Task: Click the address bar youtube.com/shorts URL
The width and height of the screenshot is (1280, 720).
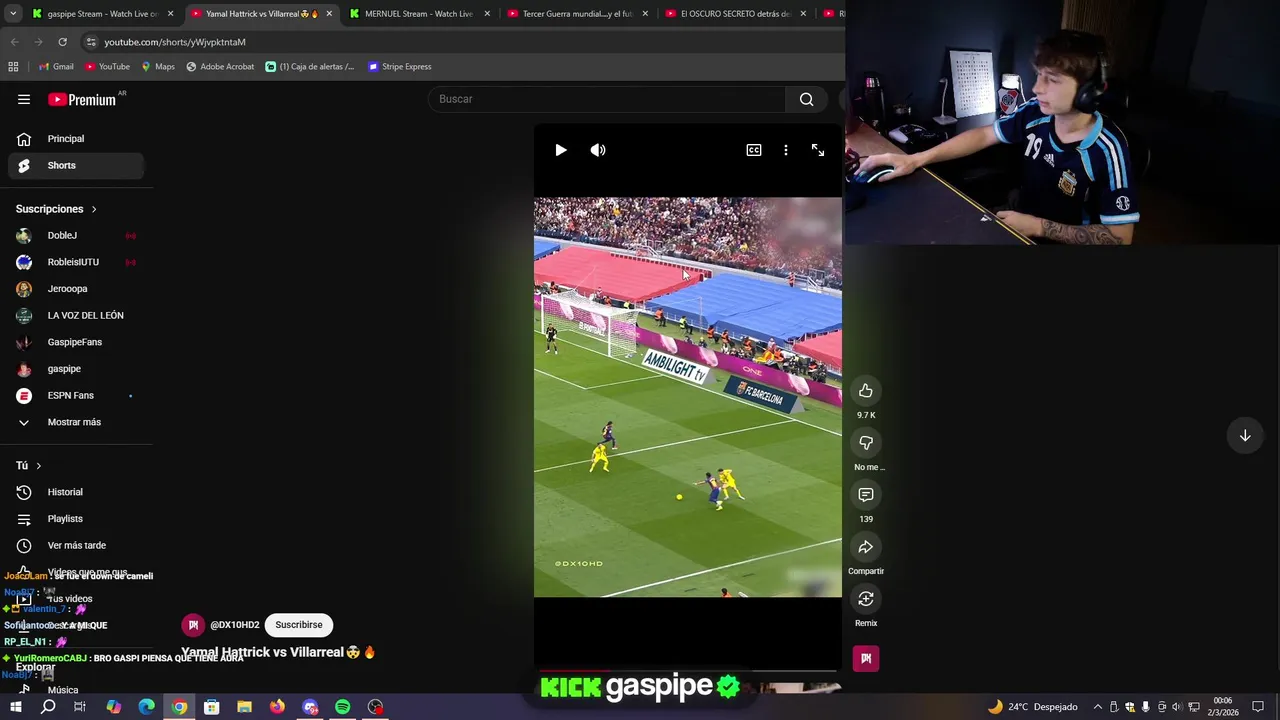Action: (x=175, y=42)
